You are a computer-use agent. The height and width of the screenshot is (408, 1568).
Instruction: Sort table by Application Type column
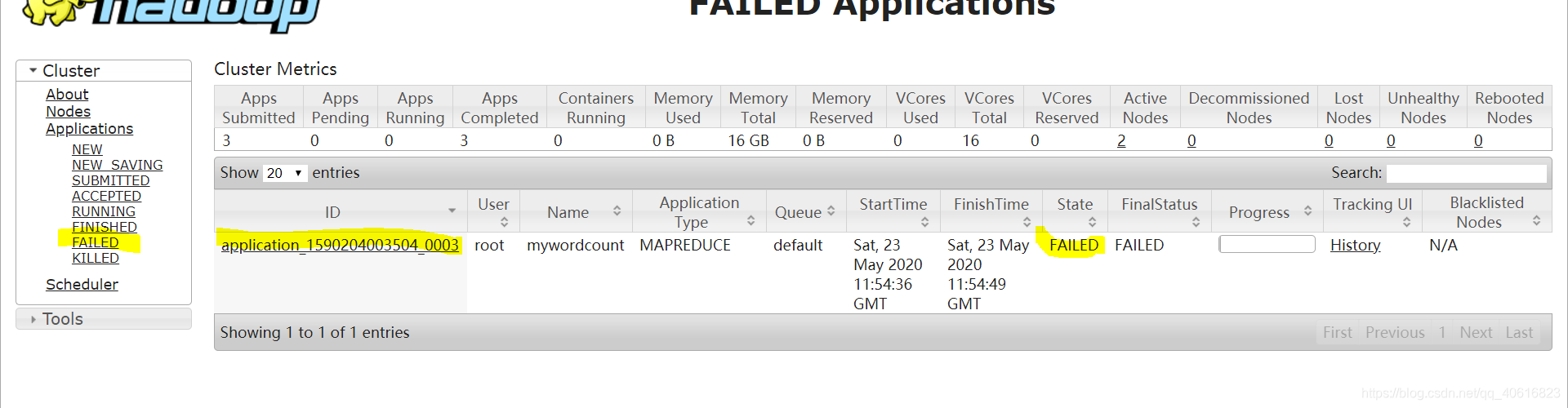pos(699,212)
